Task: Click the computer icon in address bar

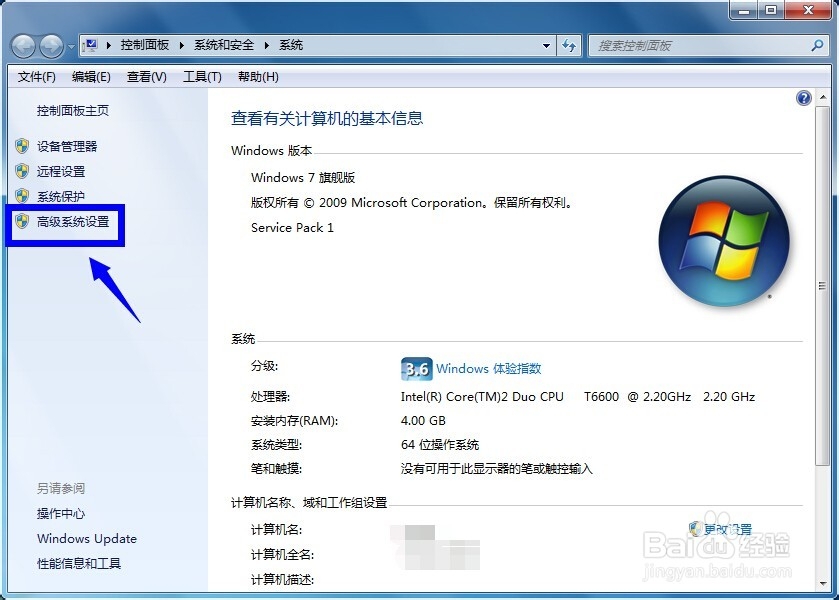Action: (x=91, y=45)
